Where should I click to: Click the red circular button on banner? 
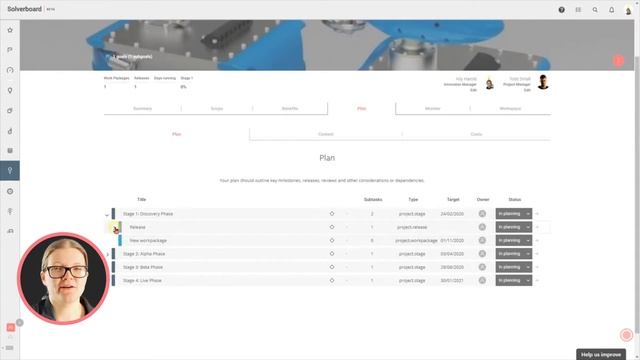[618, 61]
